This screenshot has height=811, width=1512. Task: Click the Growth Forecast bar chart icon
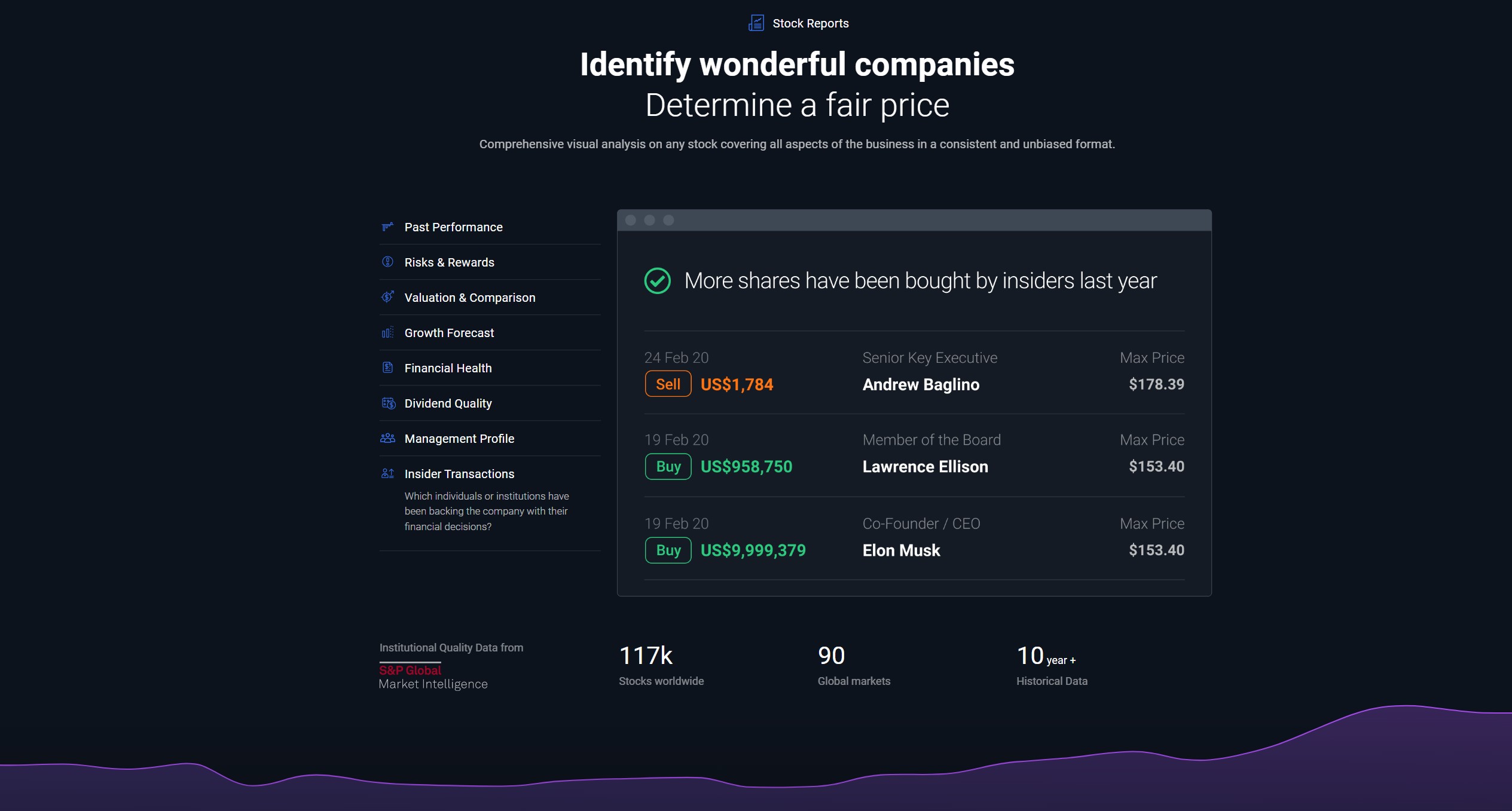click(387, 332)
